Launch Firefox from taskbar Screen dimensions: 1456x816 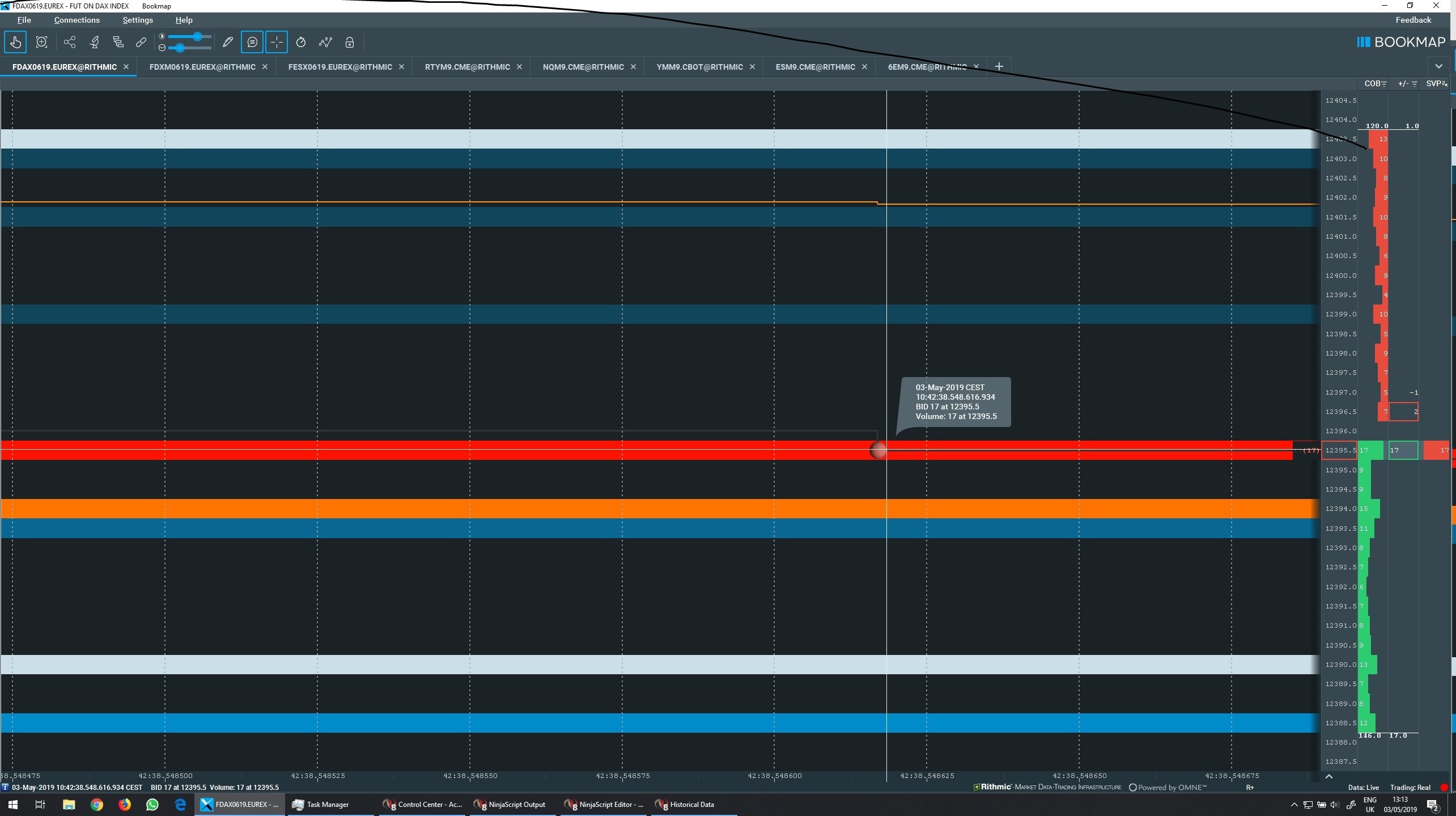tap(125, 805)
